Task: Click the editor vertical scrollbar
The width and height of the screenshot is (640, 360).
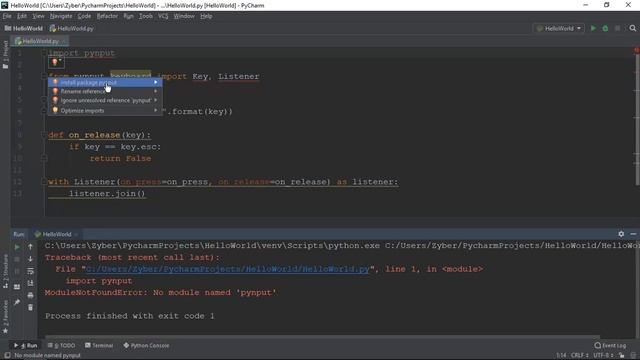Action: 637,120
